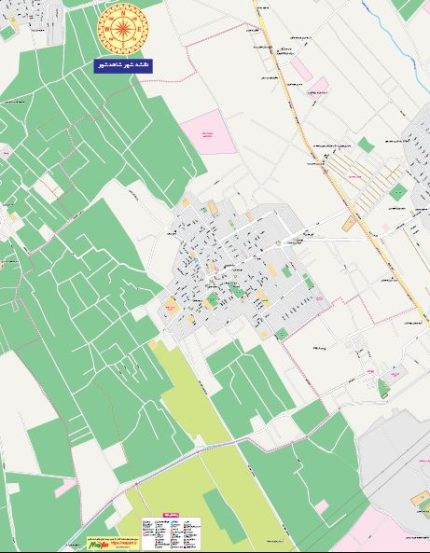The height and width of the screenshot is (553, 430).
Task: Click the compass rose emblem
Action: (123, 29)
